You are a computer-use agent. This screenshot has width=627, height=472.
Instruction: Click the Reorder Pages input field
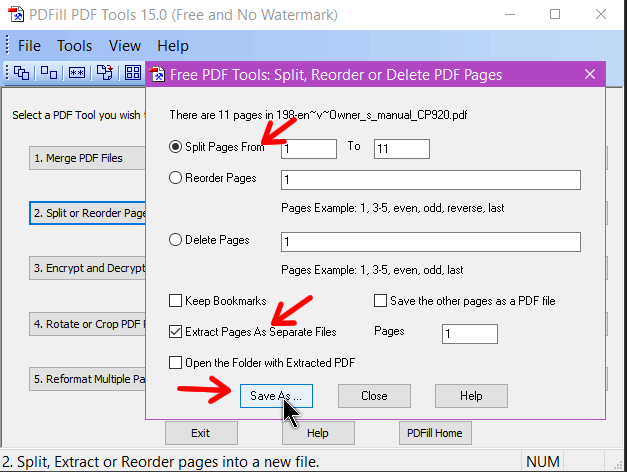click(431, 180)
